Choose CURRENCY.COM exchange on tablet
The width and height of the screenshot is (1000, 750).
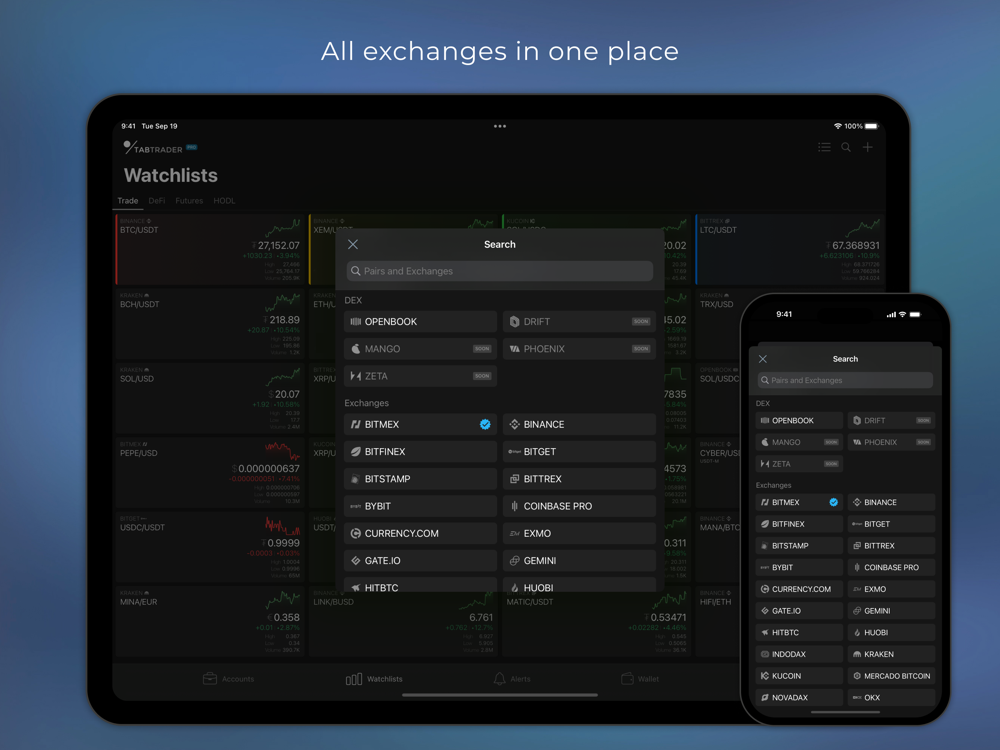tap(420, 533)
